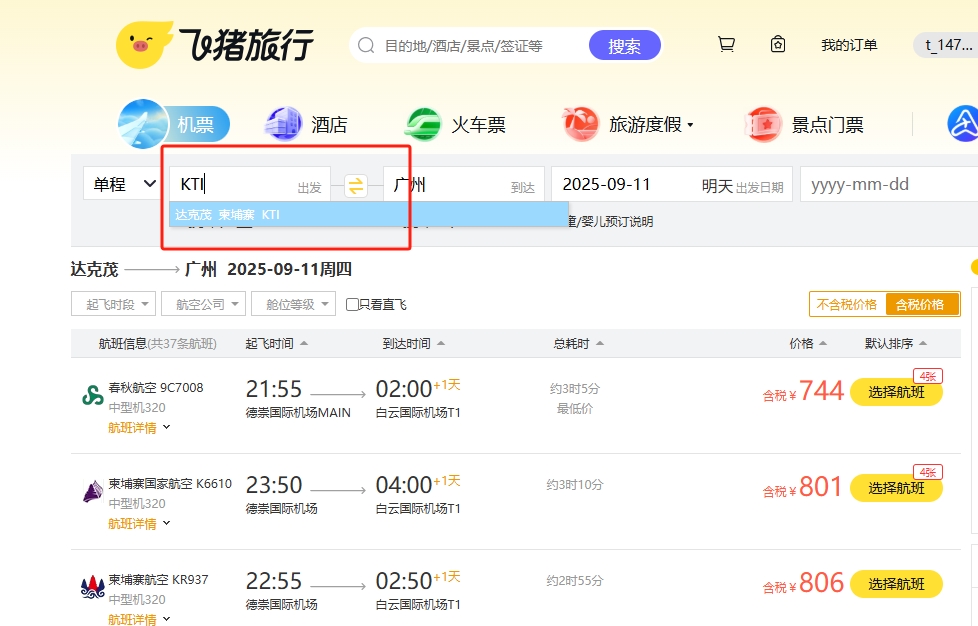Select 达克茂 柬埔寨 KTI suggestion

tap(368, 214)
